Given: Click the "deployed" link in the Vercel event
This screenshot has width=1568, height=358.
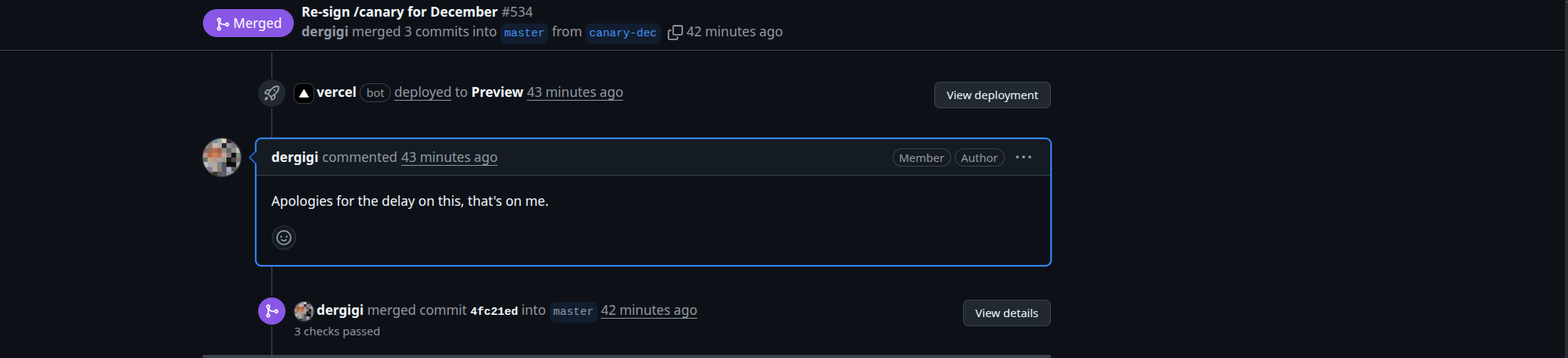Looking at the screenshot, I should (422, 92).
